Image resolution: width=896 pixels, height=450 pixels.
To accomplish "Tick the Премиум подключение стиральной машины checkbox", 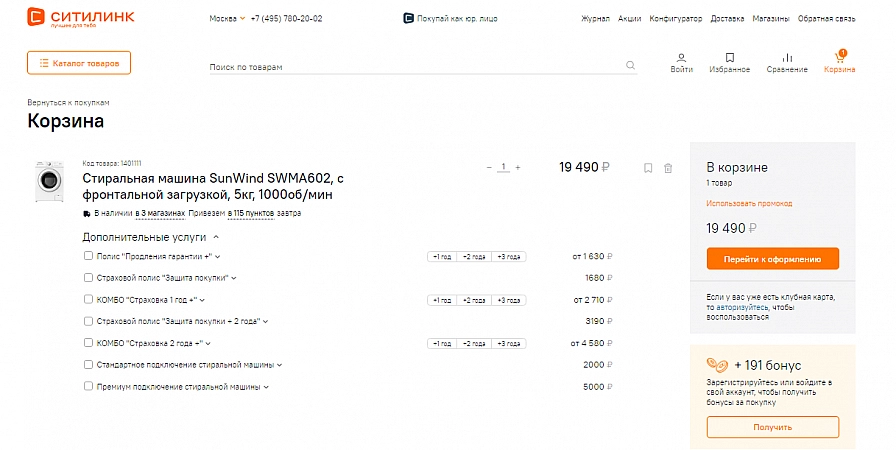I will (x=88, y=386).
